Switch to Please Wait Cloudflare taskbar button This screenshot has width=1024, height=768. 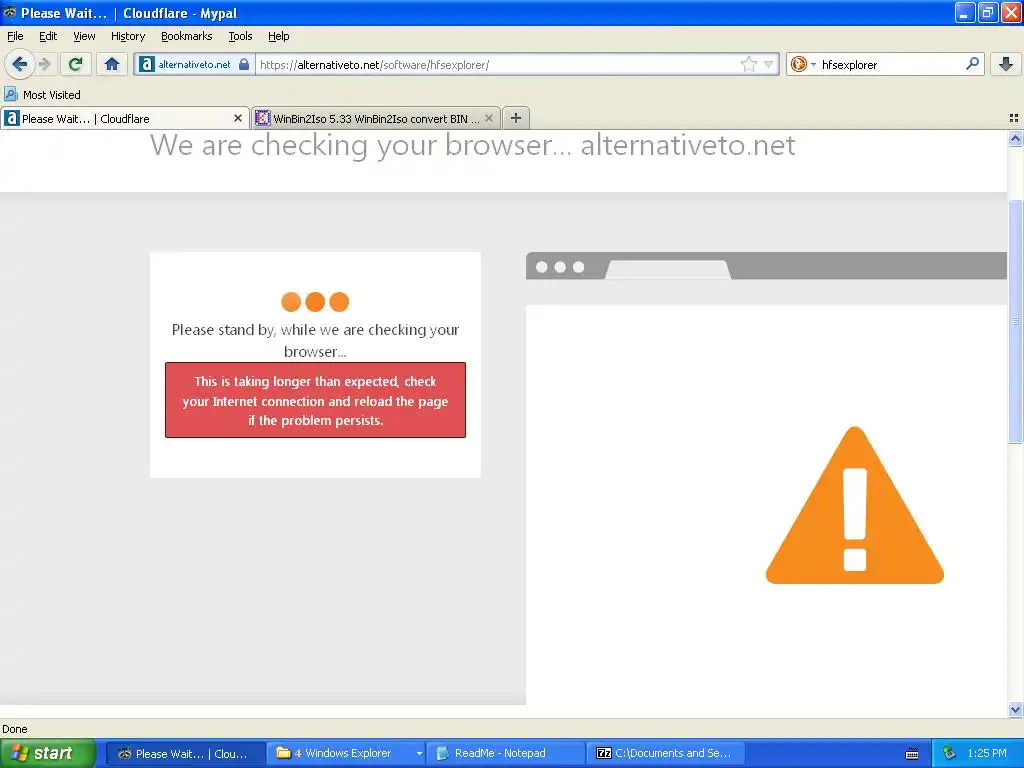coord(185,753)
